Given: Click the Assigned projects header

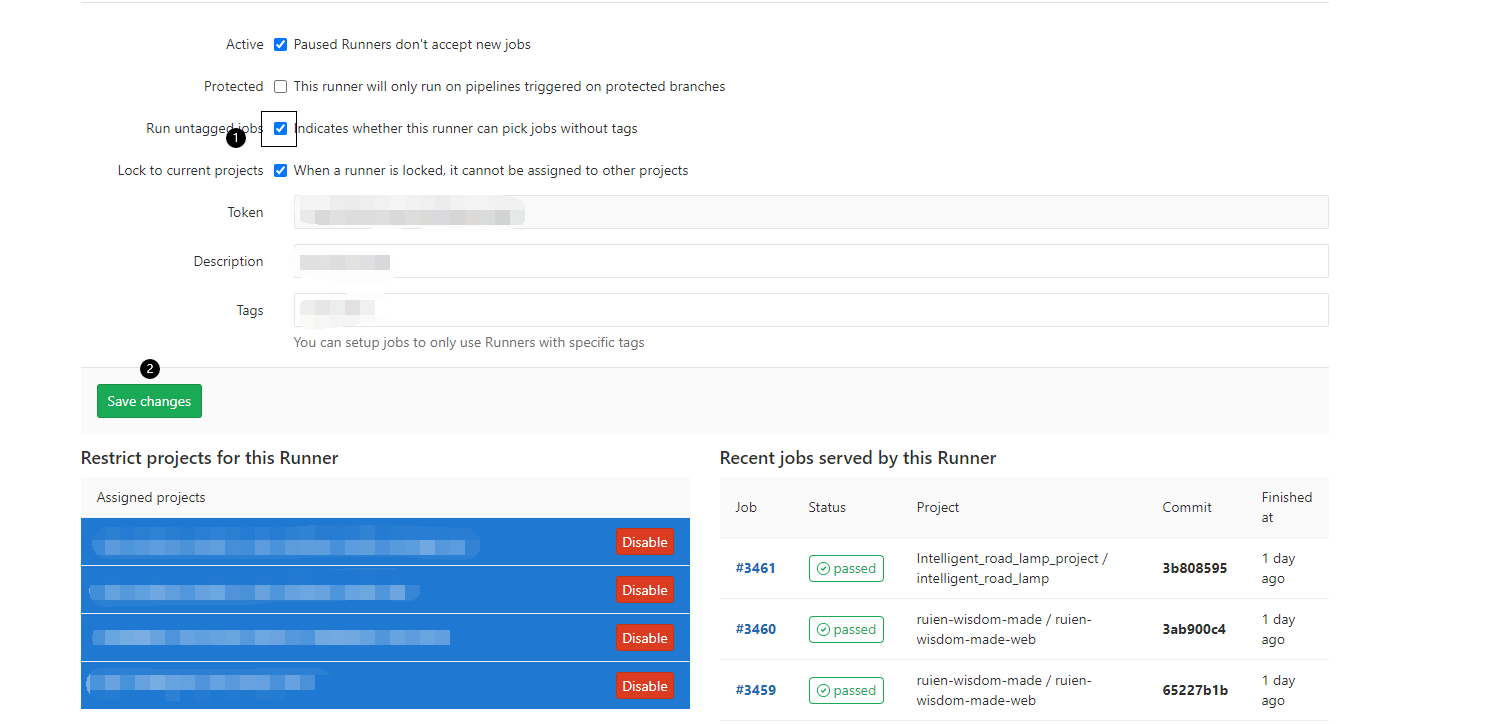Looking at the screenshot, I should (x=151, y=497).
